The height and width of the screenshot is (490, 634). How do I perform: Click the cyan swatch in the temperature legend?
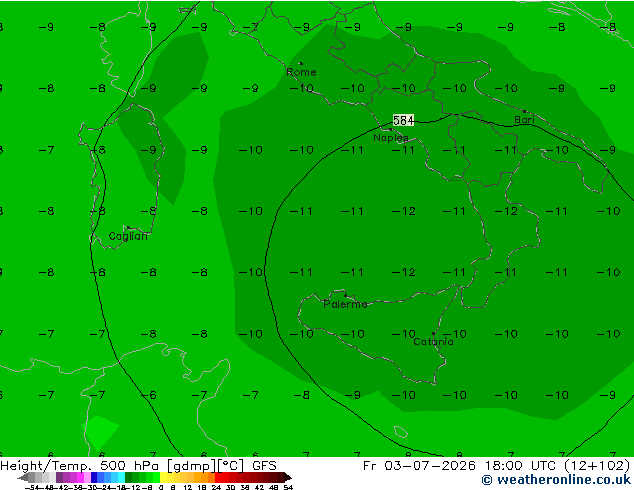(x=121, y=477)
